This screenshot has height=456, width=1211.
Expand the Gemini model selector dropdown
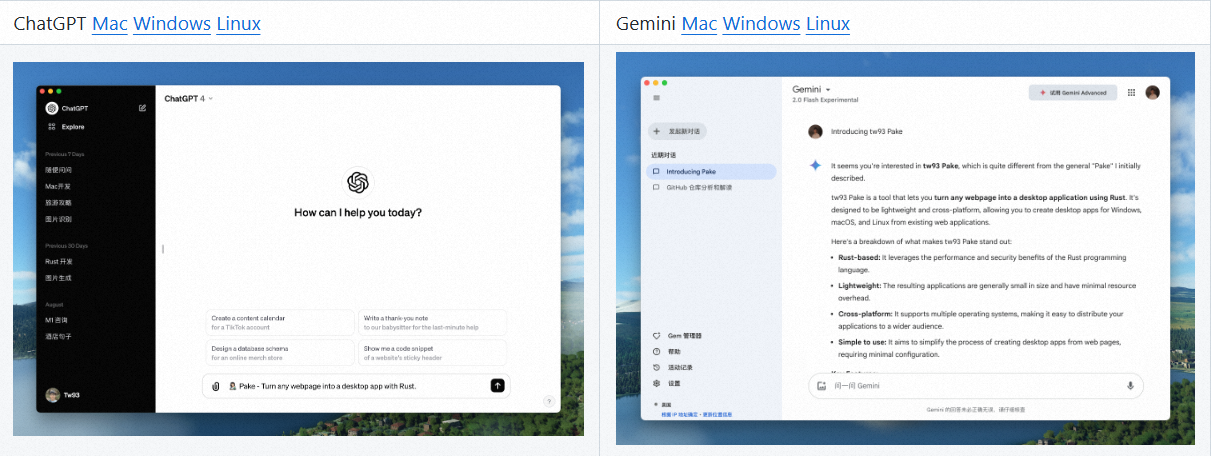[812, 90]
